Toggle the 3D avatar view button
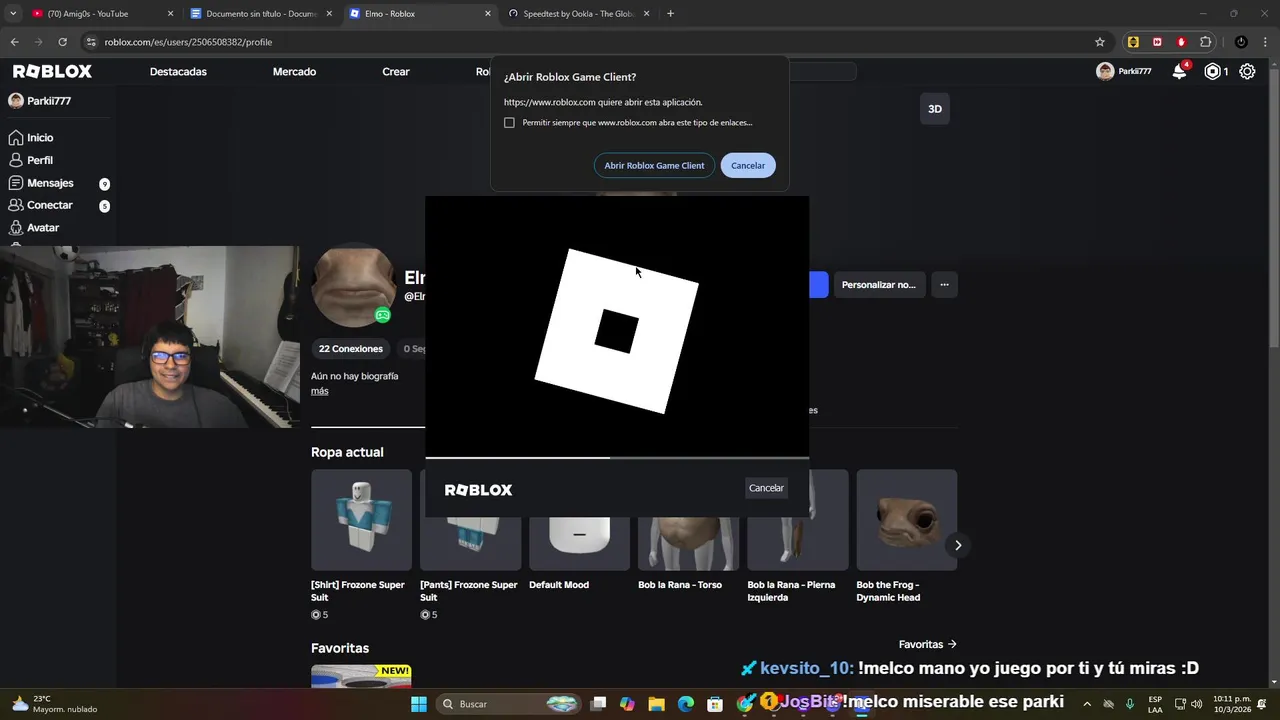Image resolution: width=1280 pixels, height=720 pixels. [x=935, y=109]
